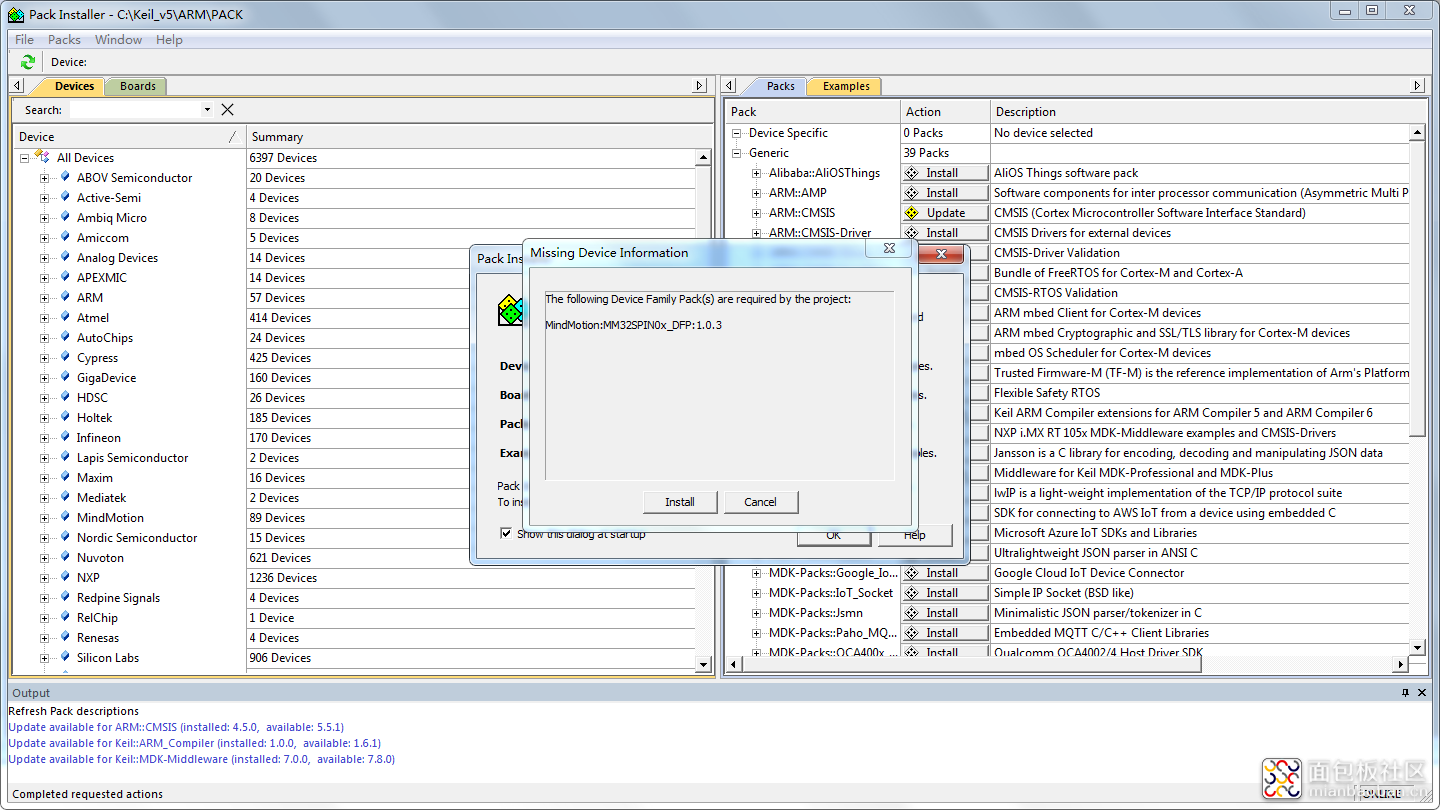This screenshot has height=810, width=1440.
Task: Expand the Alibaba::AliOSThings pack row
Action: tap(757, 173)
